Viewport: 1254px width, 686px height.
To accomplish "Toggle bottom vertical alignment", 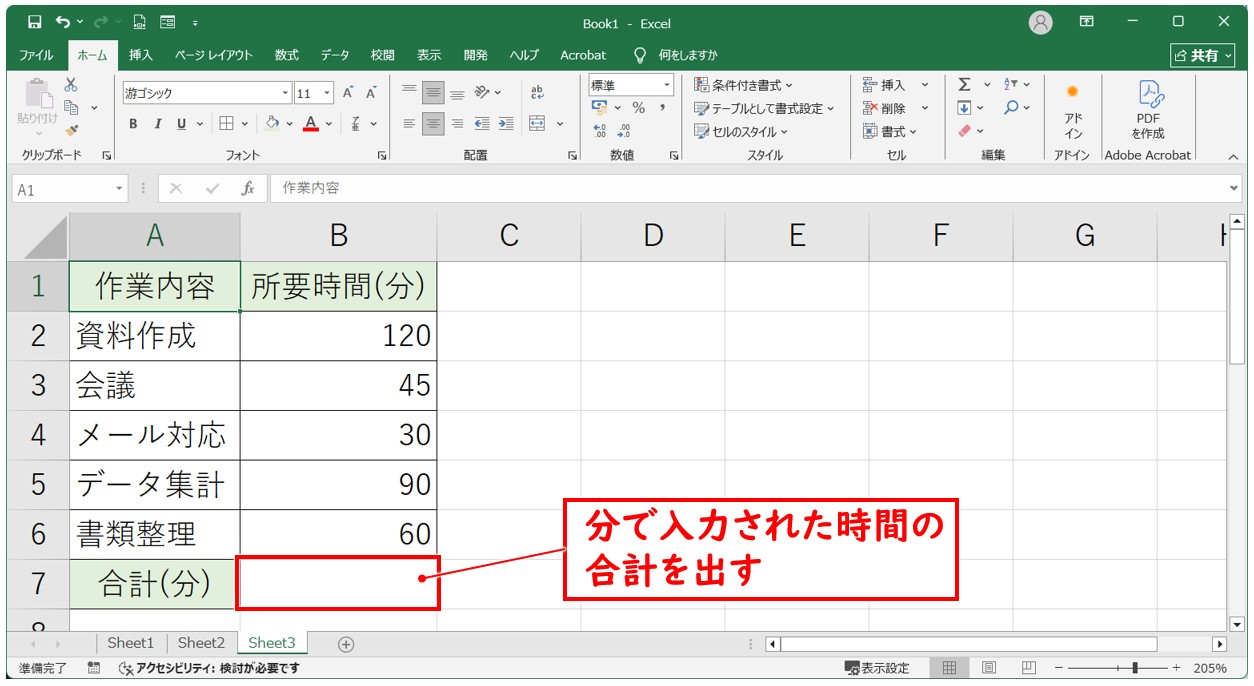I will tap(457, 93).
